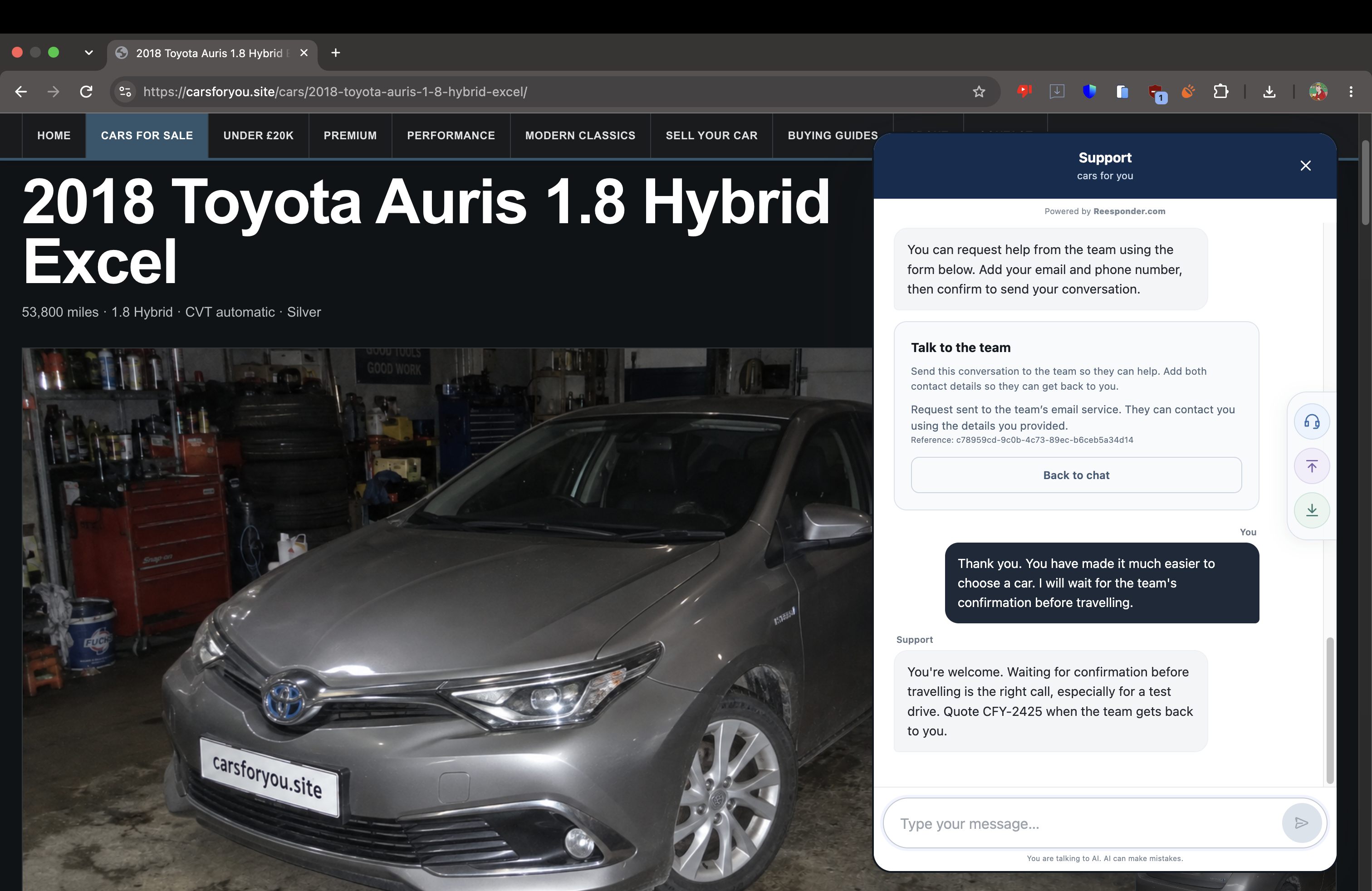Click the Toyota Auris car photo
The height and width of the screenshot is (891, 1372).
(447, 619)
